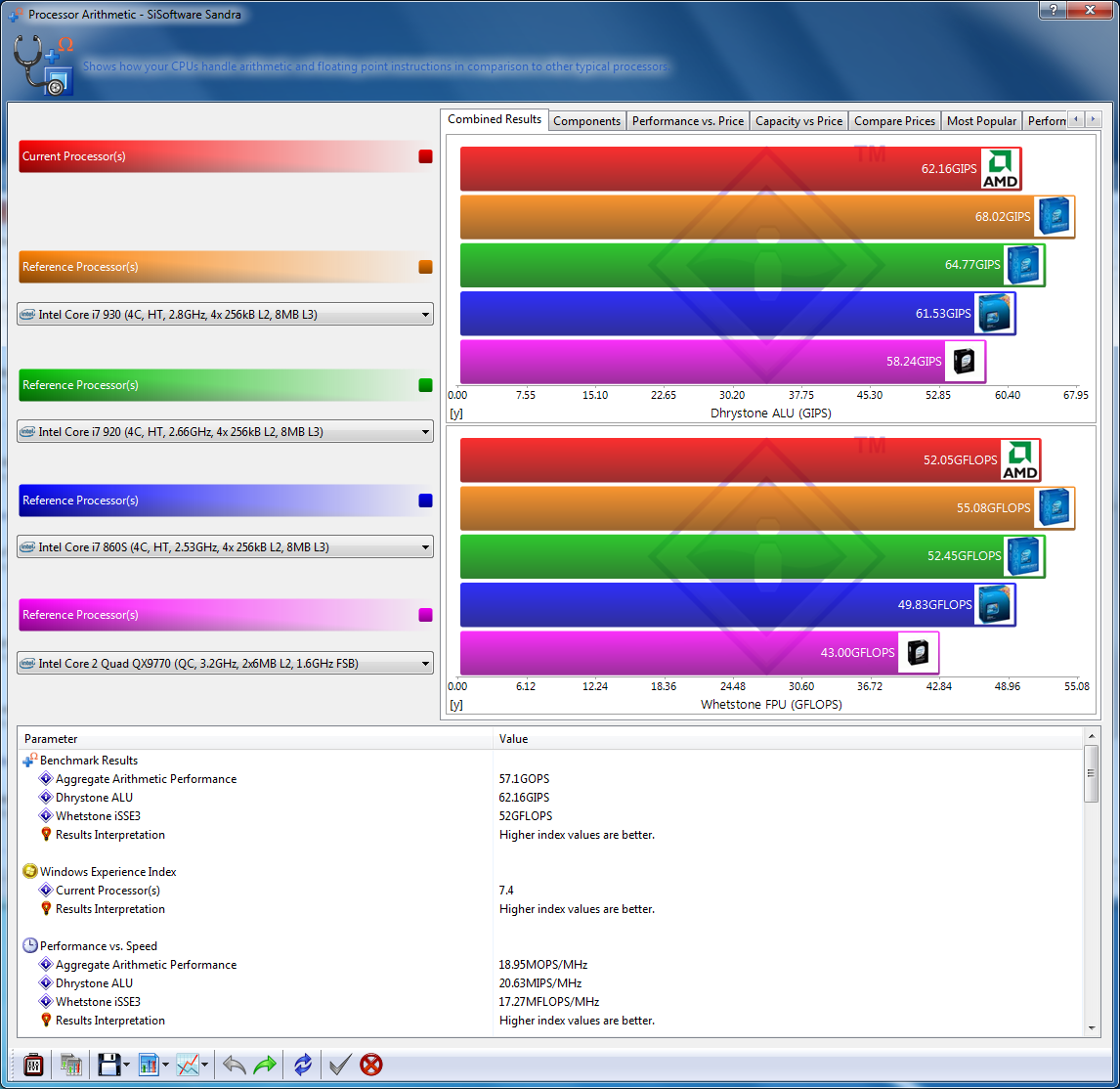1120x1089 pixels.
Task: Open the Core 2 Quad QX9770 dropdown
Action: click(225, 664)
